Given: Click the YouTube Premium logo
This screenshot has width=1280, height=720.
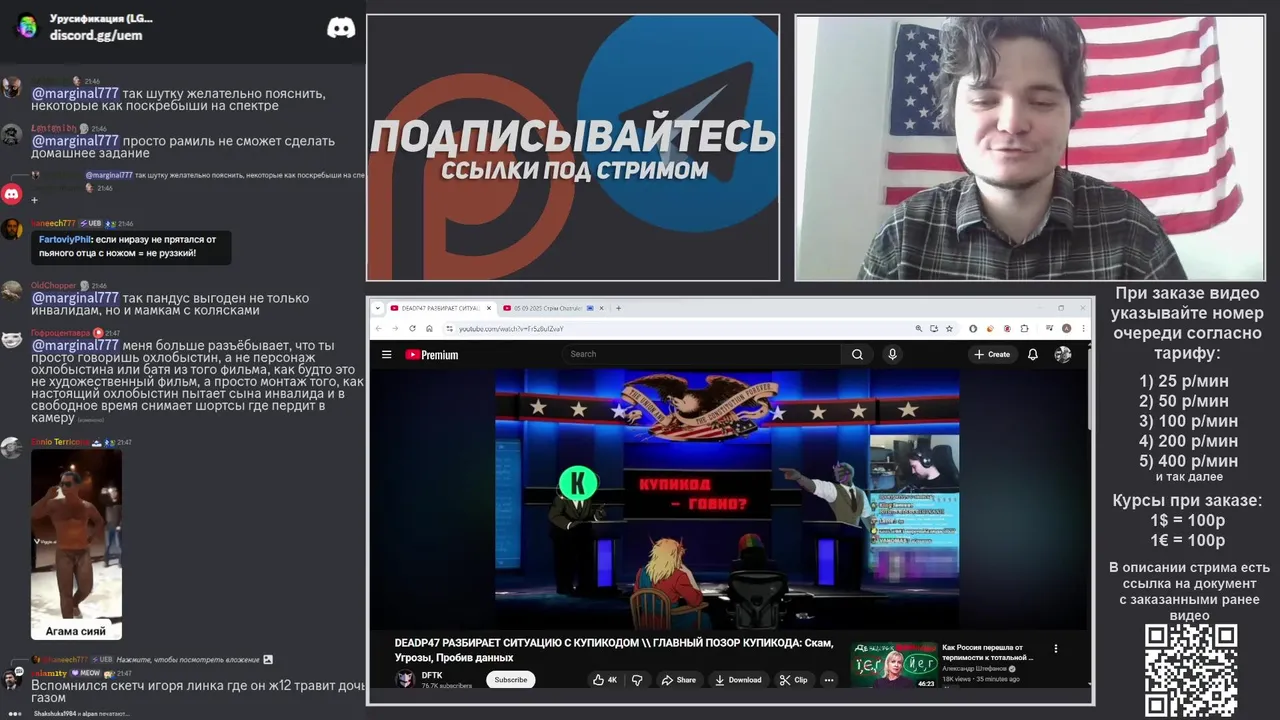Looking at the screenshot, I should (432, 354).
